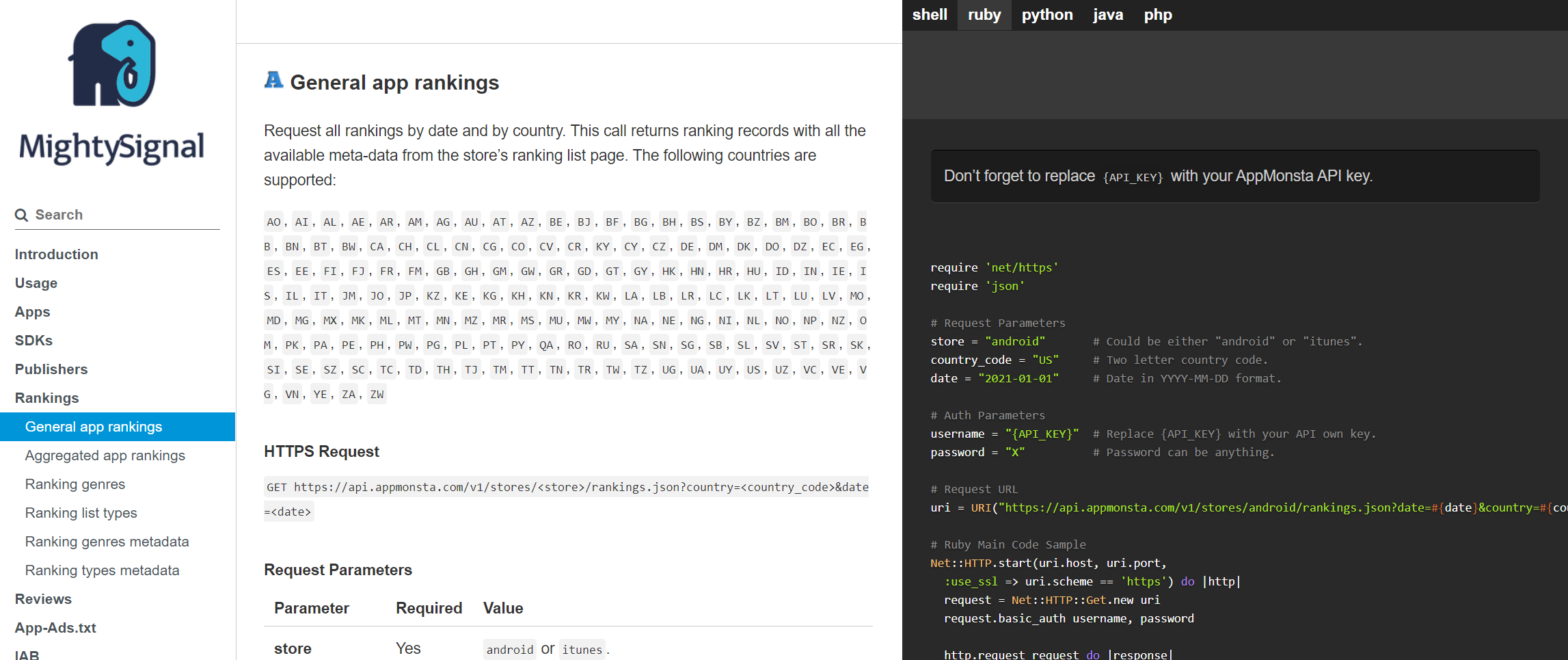Switch to the ruby code tab
The height and width of the screenshot is (660, 1568).
tap(984, 14)
